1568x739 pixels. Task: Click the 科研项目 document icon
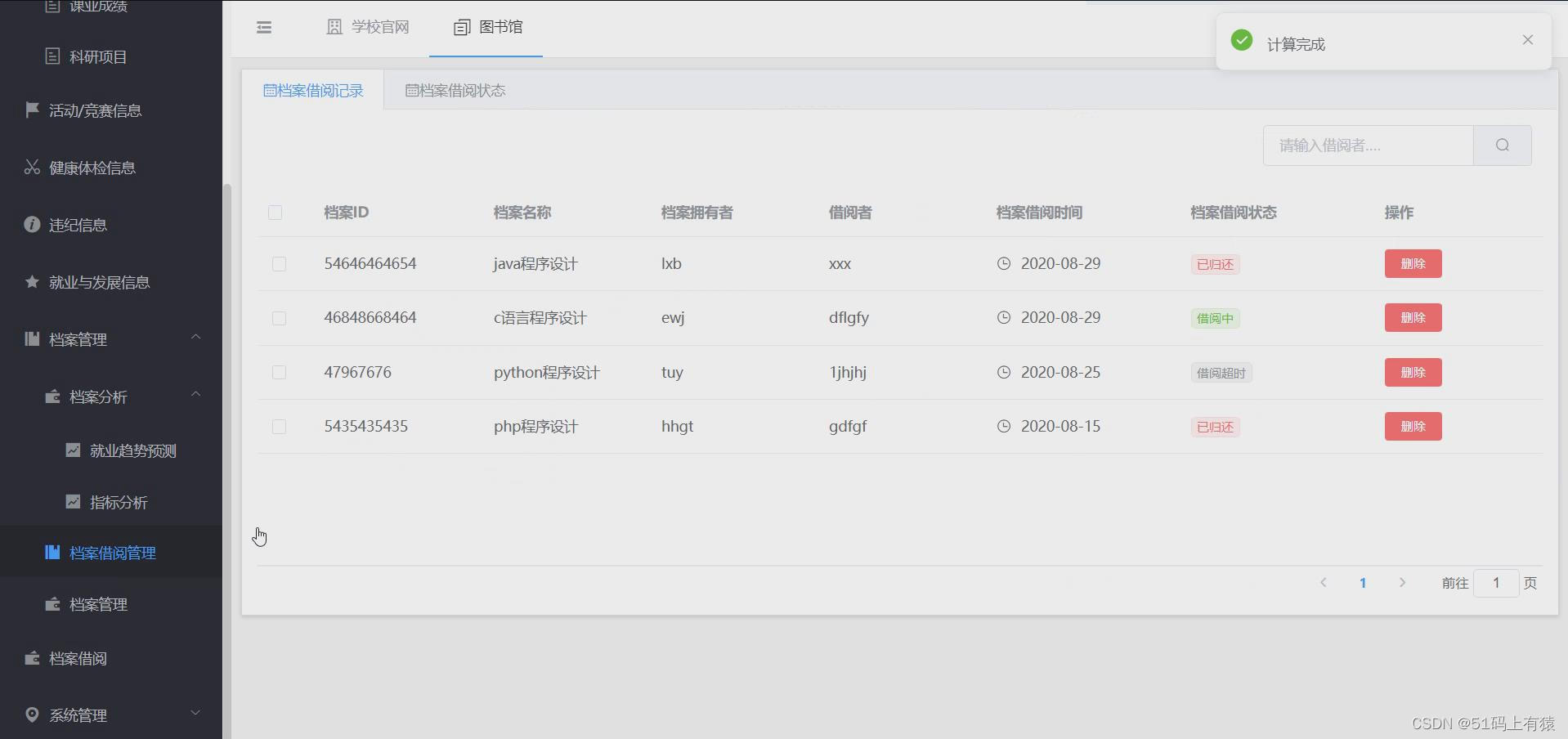52,56
